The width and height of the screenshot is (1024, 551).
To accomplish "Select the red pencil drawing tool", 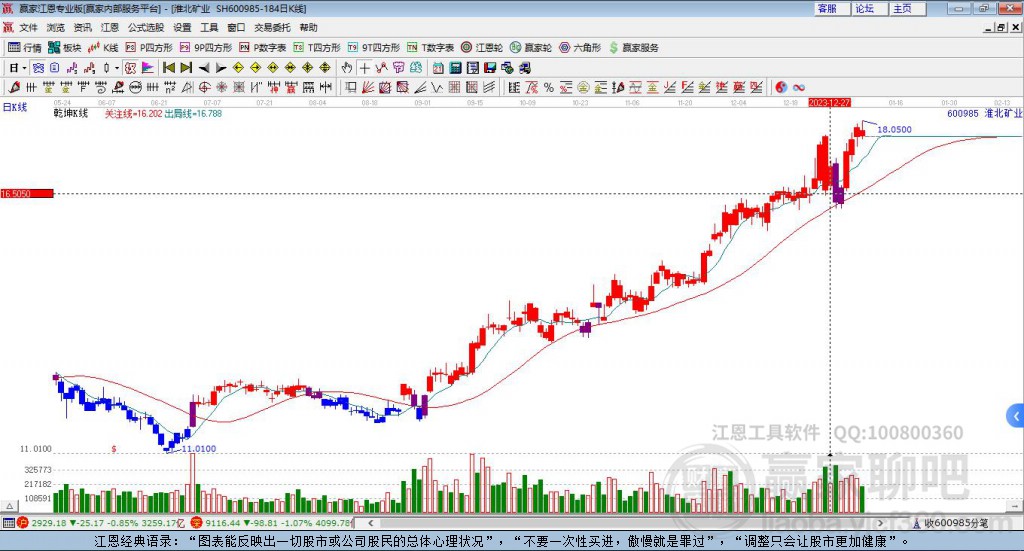I will 14,87.
